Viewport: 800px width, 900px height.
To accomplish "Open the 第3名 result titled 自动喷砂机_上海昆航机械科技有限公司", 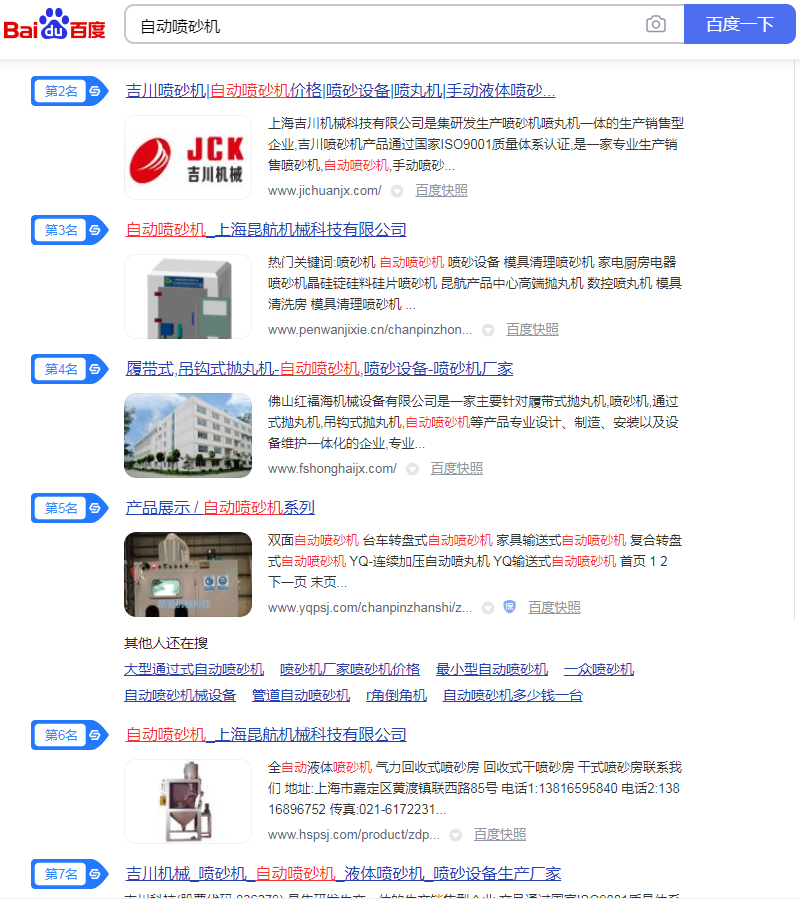I will [266, 230].
